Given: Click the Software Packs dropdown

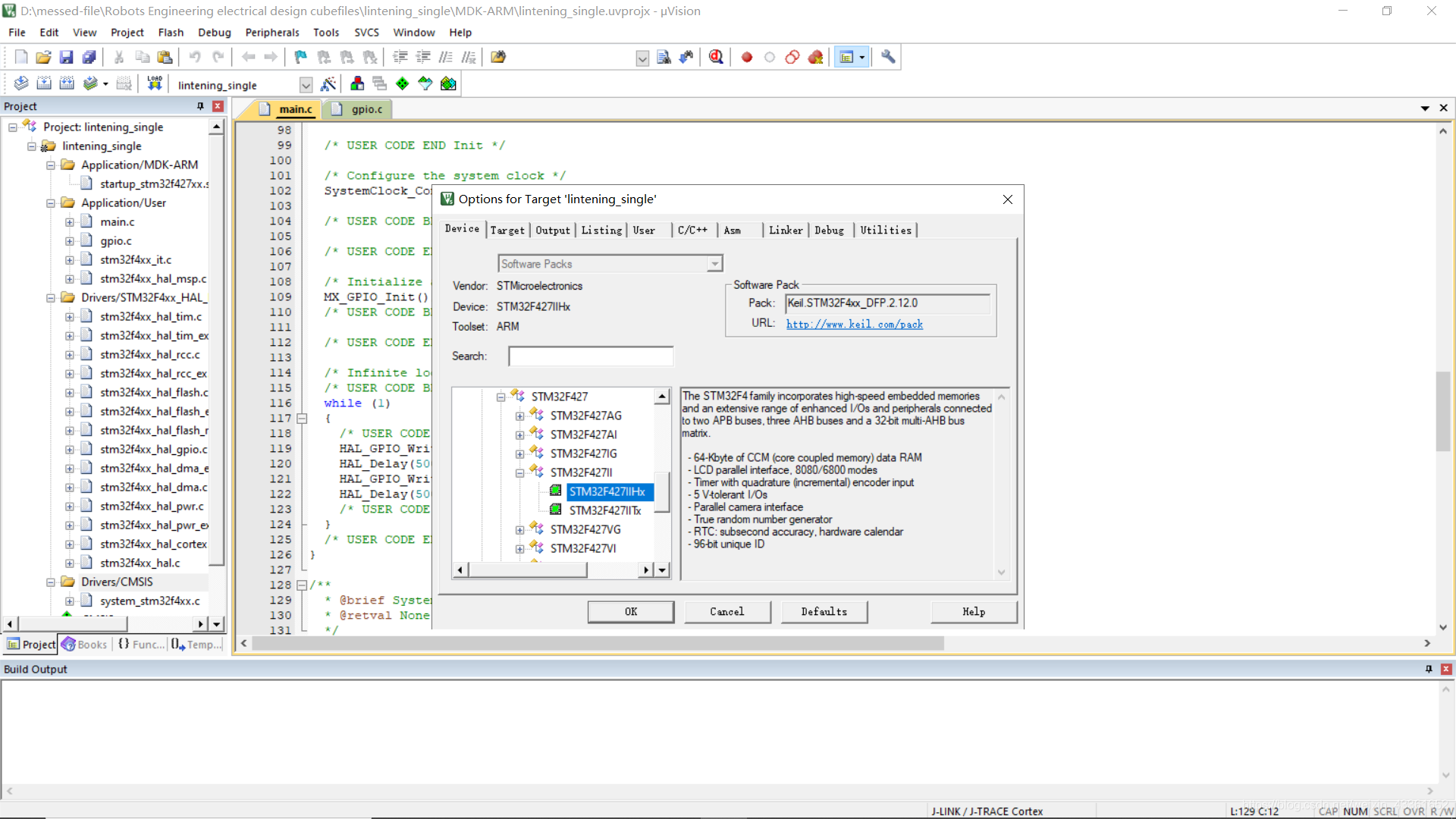Looking at the screenshot, I should click(x=609, y=263).
